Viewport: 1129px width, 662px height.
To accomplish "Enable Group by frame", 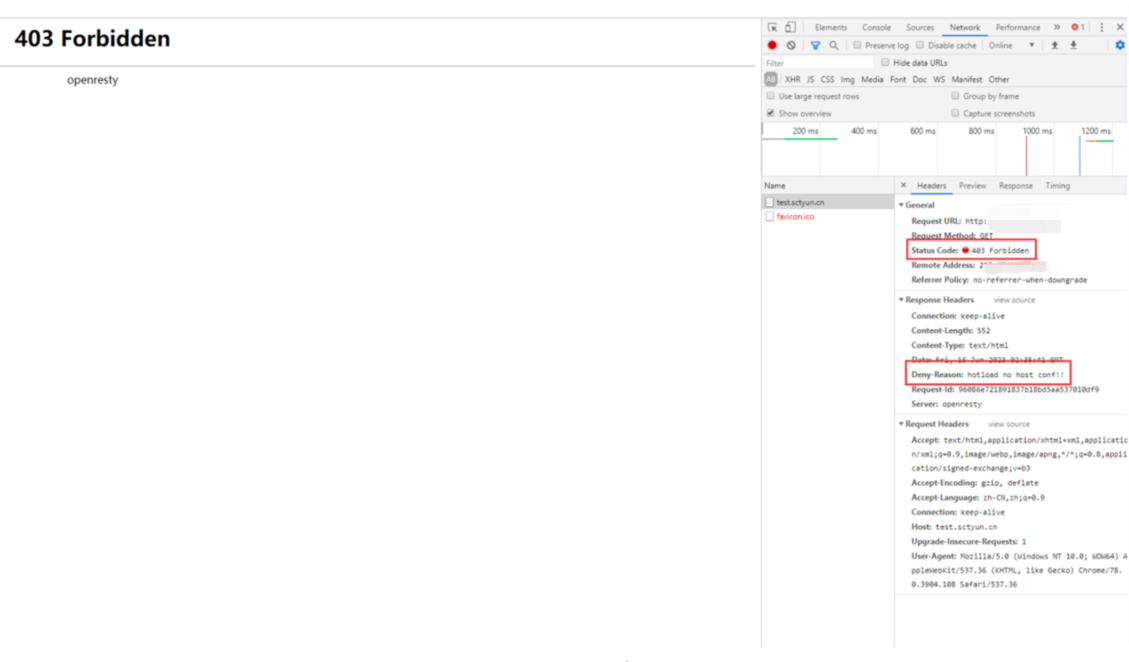I will click(x=955, y=96).
